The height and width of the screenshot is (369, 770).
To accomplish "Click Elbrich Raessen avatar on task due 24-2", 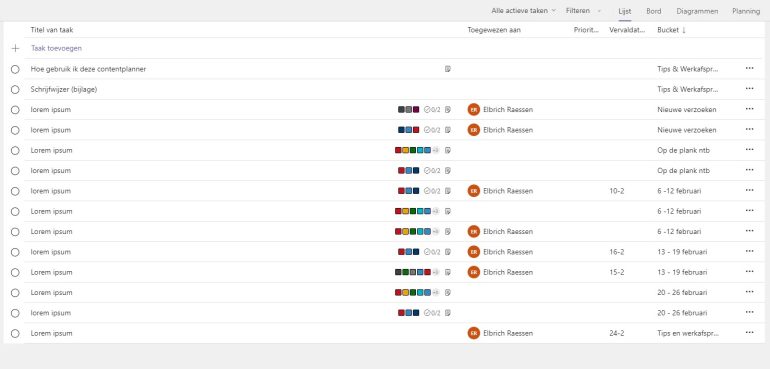I will tap(473, 333).
